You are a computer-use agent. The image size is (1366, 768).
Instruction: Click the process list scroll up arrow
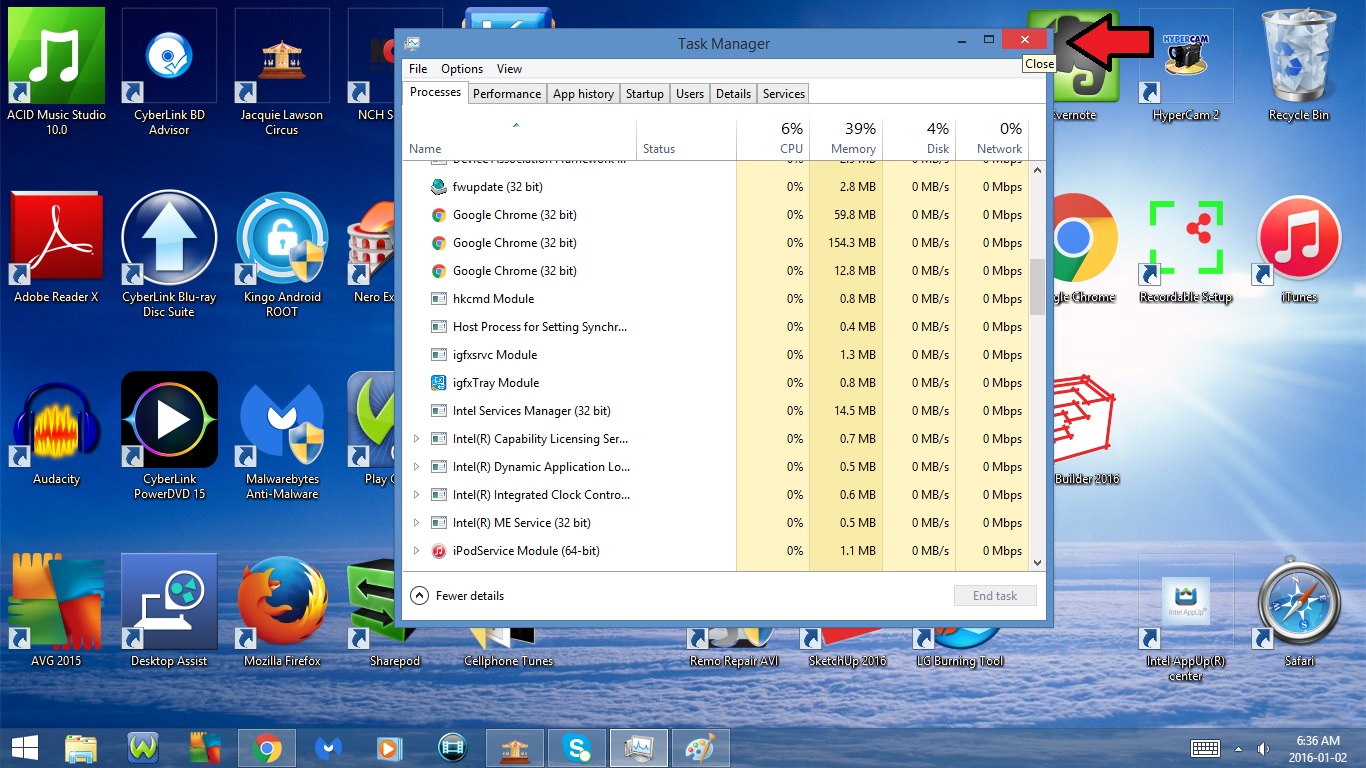(x=1037, y=170)
